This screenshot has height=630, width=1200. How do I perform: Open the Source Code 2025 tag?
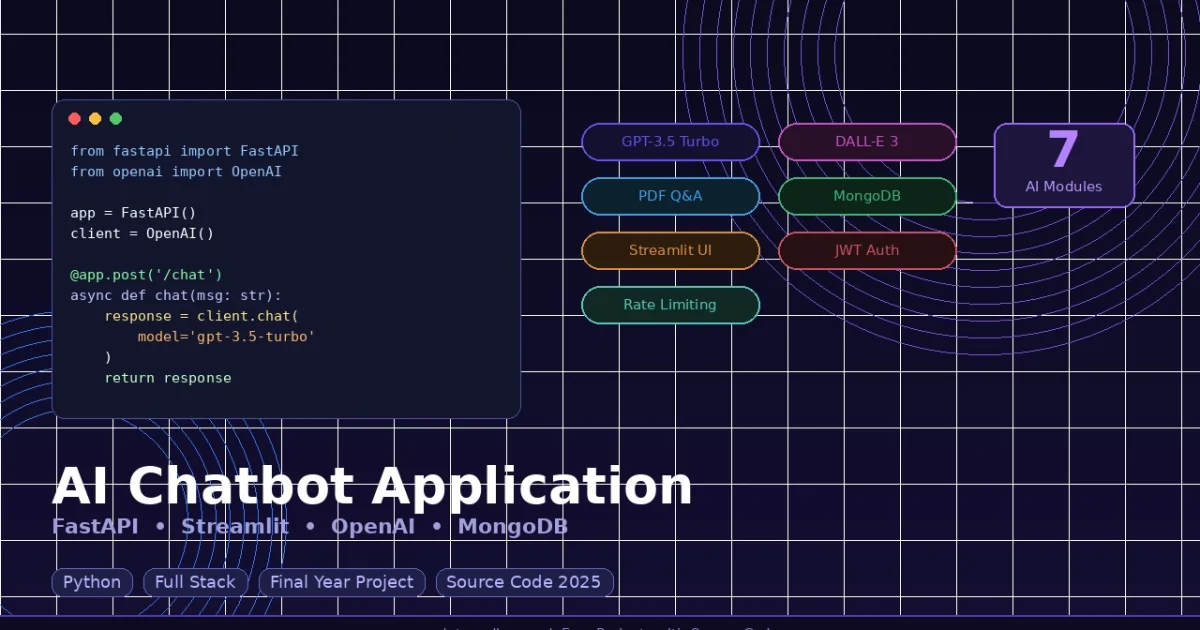[524, 582]
